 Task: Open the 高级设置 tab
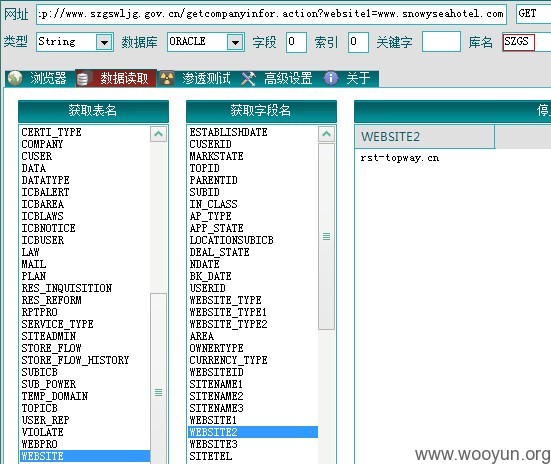click(x=279, y=78)
